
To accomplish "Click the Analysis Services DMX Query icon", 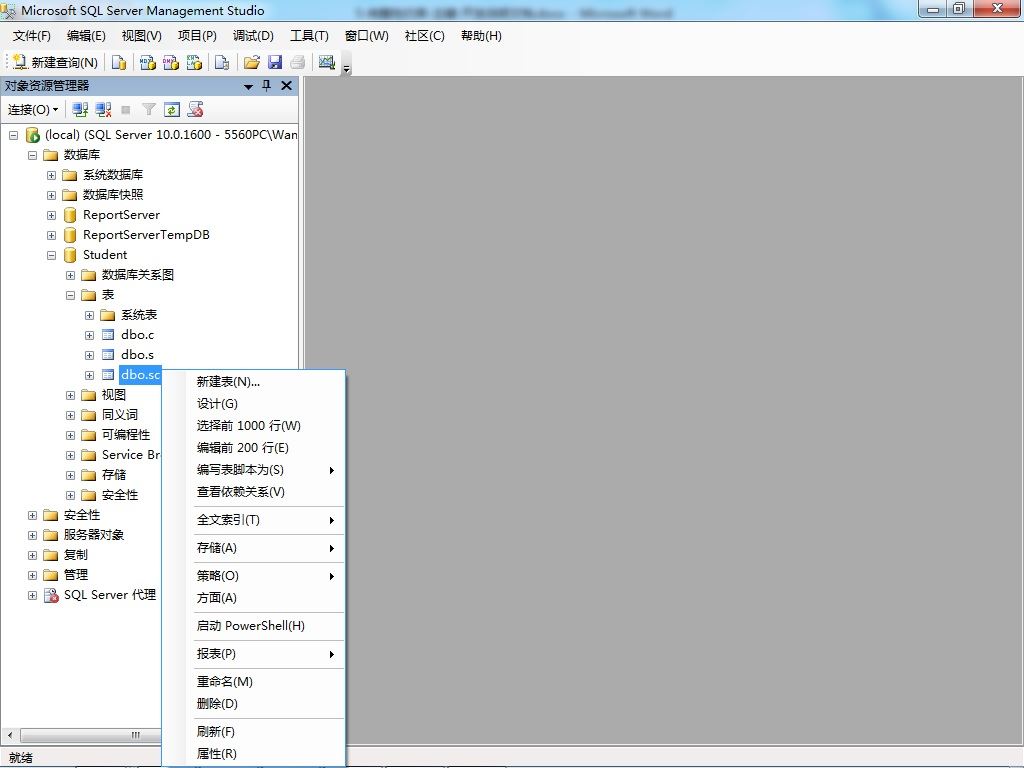I will [x=170, y=63].
